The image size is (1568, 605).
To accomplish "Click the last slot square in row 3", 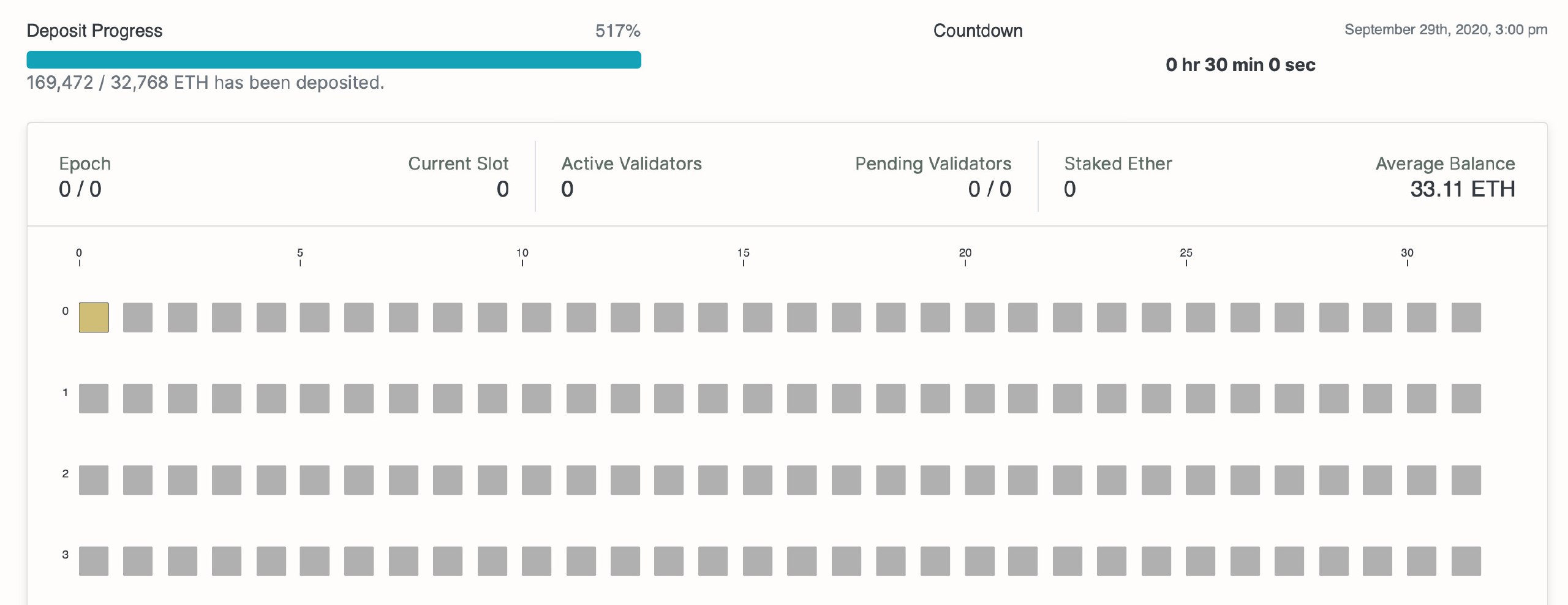I will click(1466, 561).
